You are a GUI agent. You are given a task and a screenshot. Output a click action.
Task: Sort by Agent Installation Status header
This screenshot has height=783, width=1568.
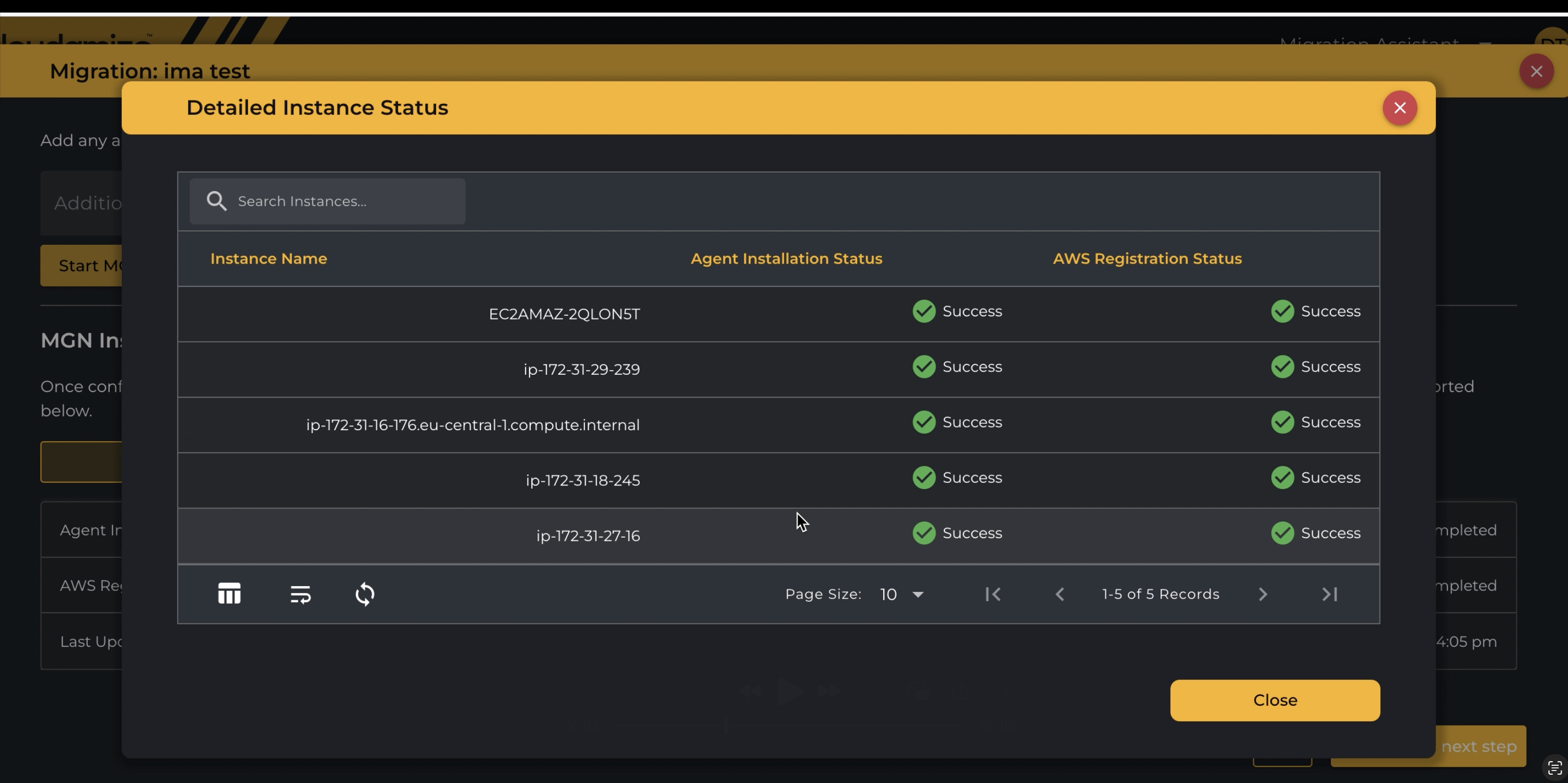click(786, 258)
